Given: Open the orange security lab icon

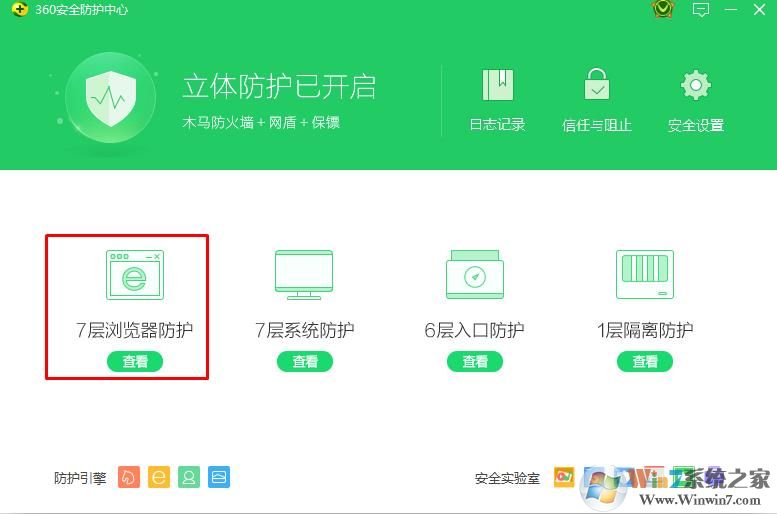Looking at the screenshot, I should pos(564,477).
